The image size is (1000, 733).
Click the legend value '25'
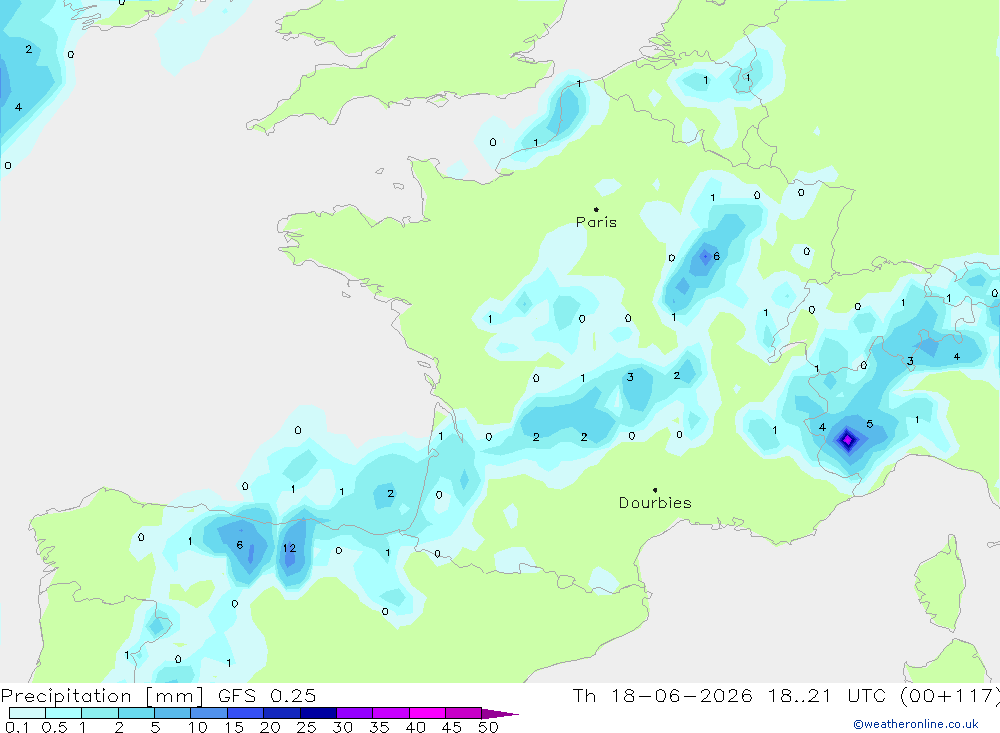coord(307,727)
